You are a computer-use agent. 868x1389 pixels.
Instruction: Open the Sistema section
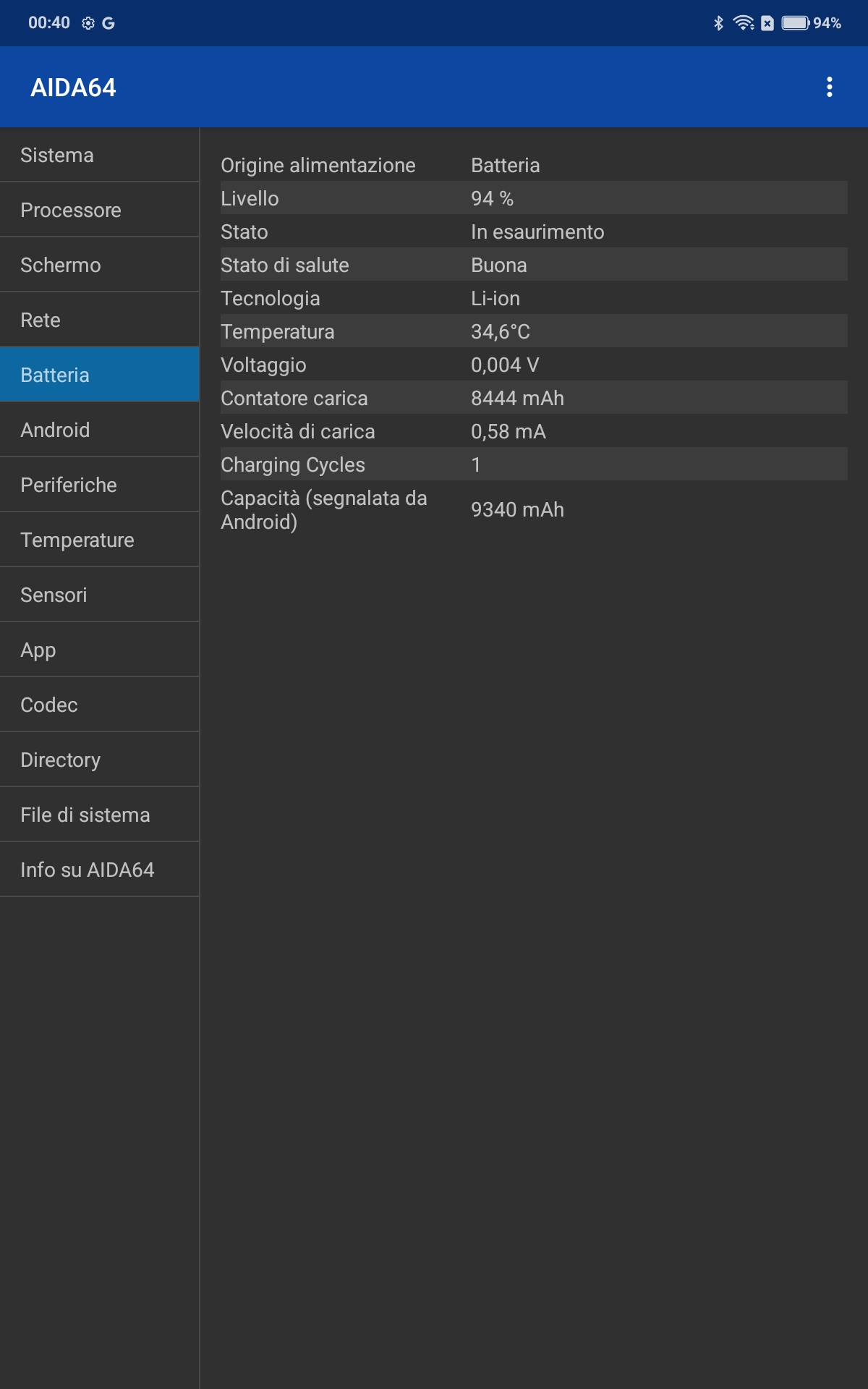pyautogui.click(x=100, y=155)
